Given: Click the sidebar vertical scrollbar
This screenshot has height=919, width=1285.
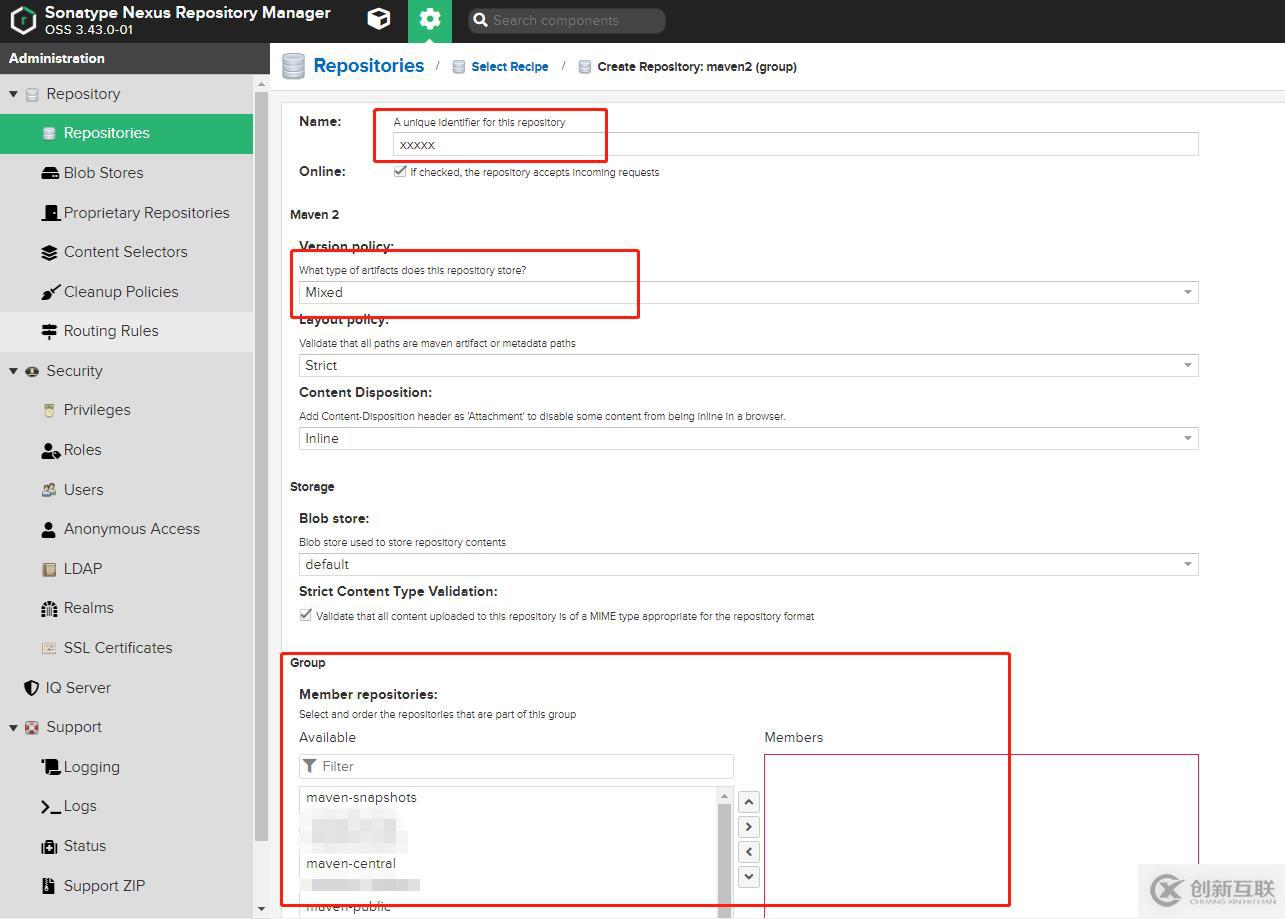Looking at the screenshot, I should [261, 466].
